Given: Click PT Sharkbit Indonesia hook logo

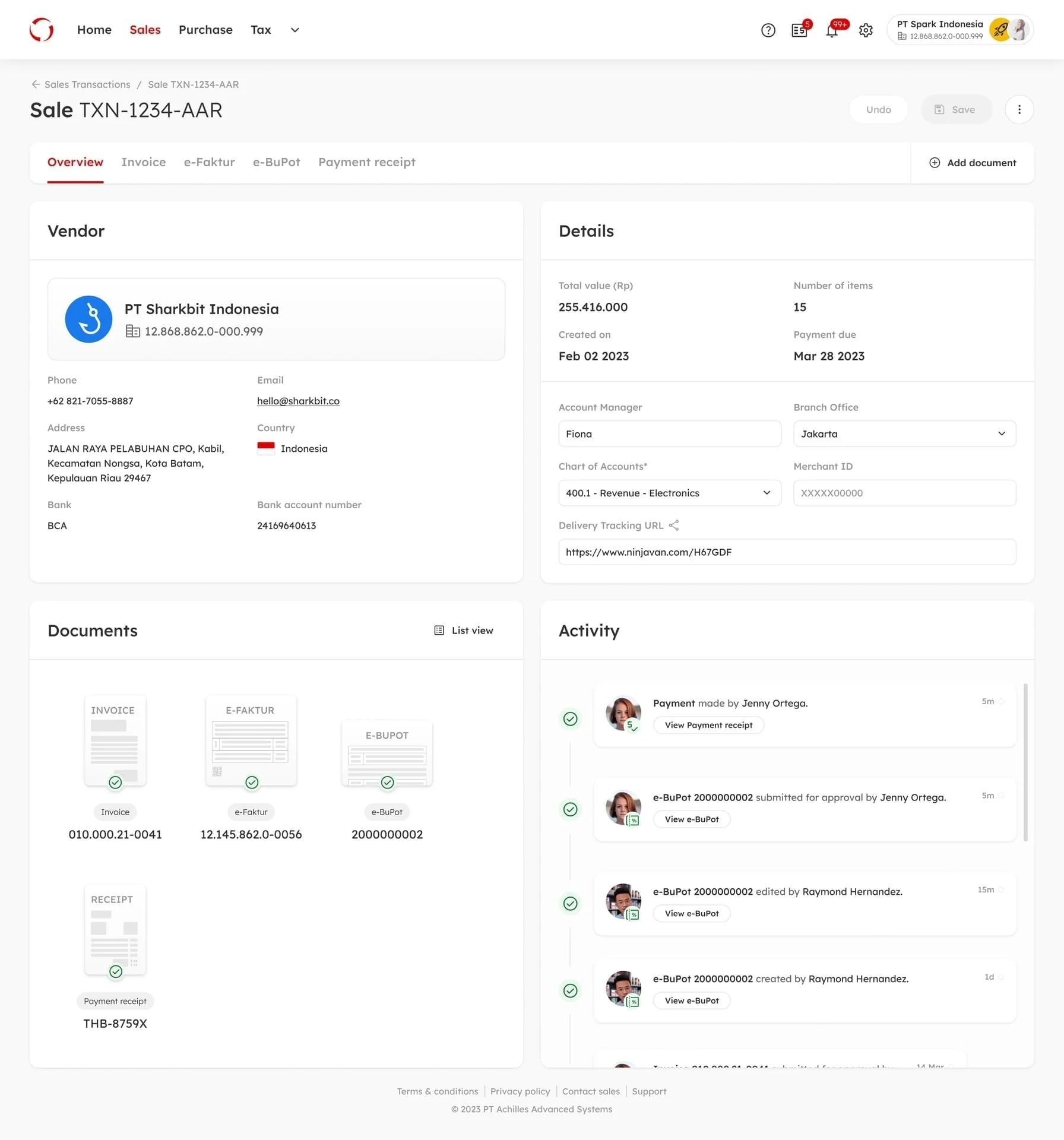Looking at the screenshot, I should 88,319.
